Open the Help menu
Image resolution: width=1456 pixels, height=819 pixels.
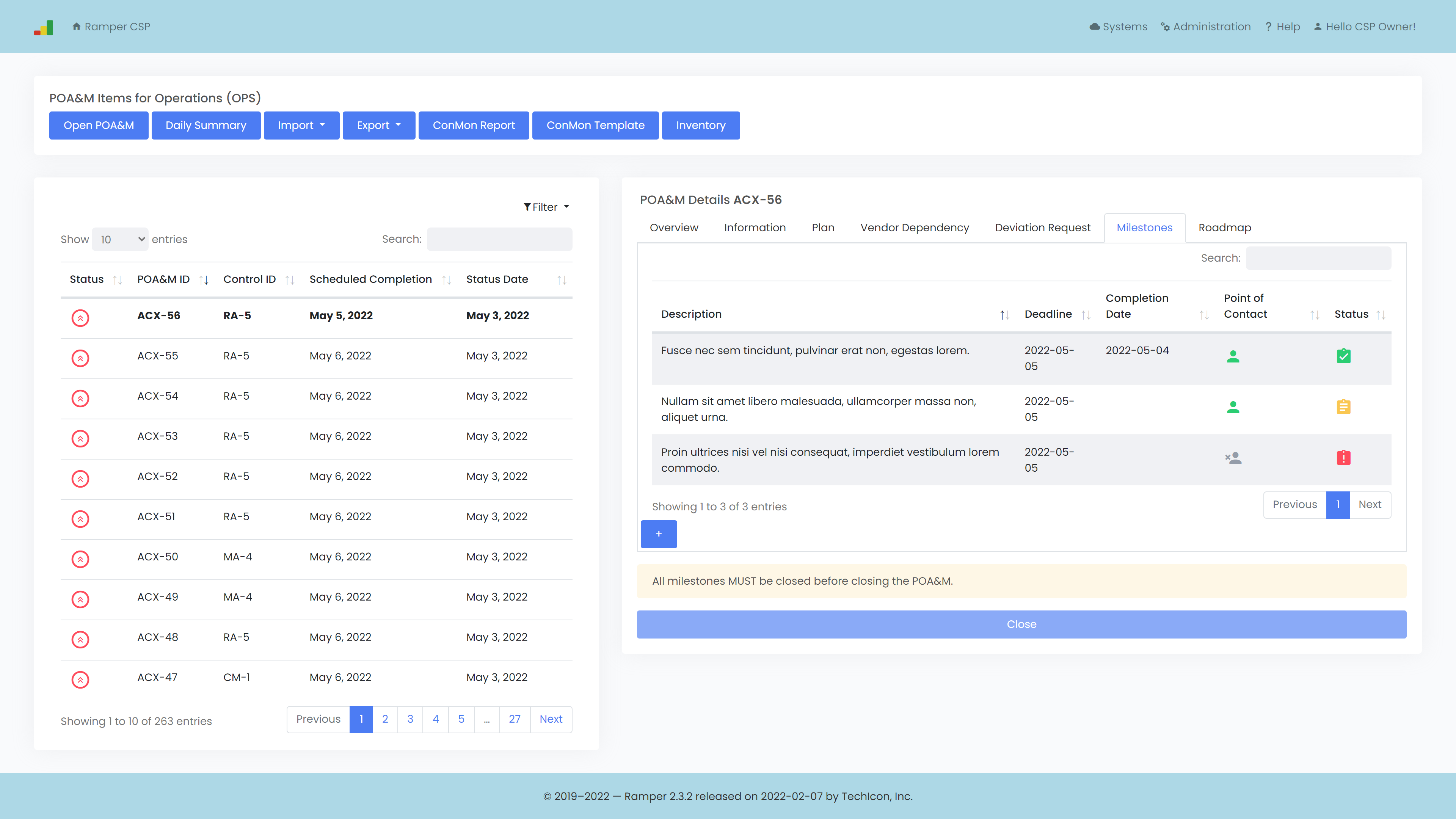1282,27
